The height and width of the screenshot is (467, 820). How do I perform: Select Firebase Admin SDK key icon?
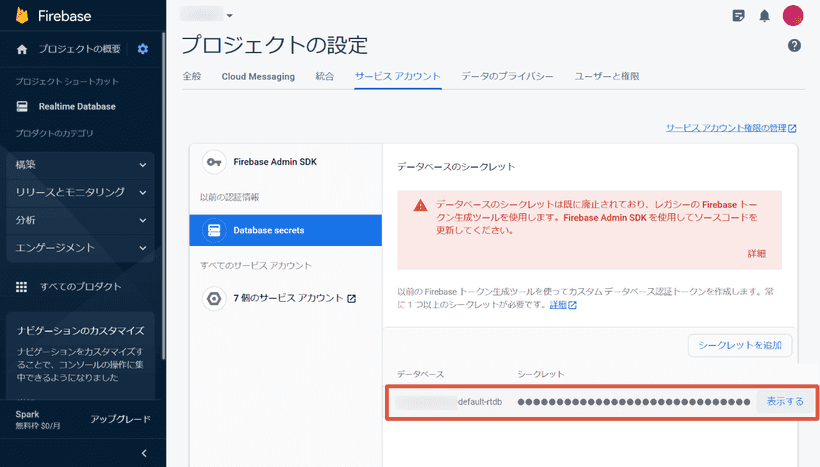(x=214, y=162)
